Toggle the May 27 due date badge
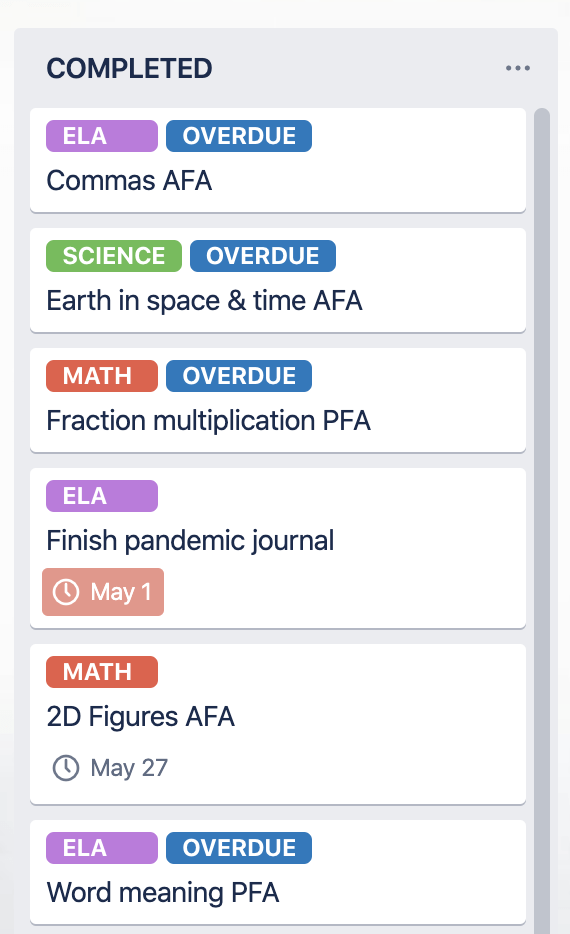The width and height of the screenshot is (570, 934). [x=111, y=768]
